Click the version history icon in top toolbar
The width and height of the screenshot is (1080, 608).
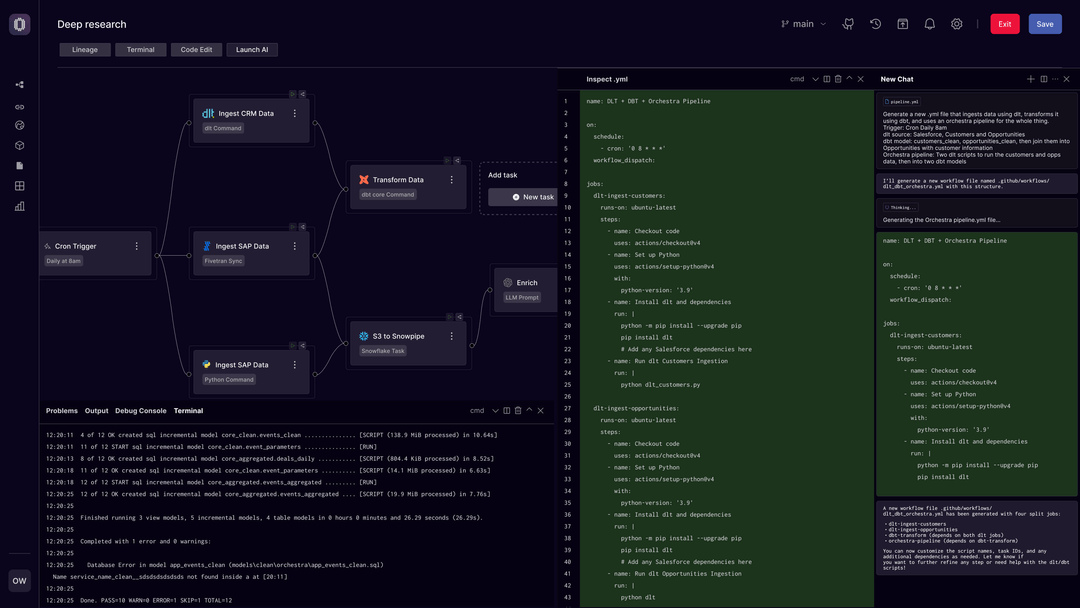[x=875, y=24]
